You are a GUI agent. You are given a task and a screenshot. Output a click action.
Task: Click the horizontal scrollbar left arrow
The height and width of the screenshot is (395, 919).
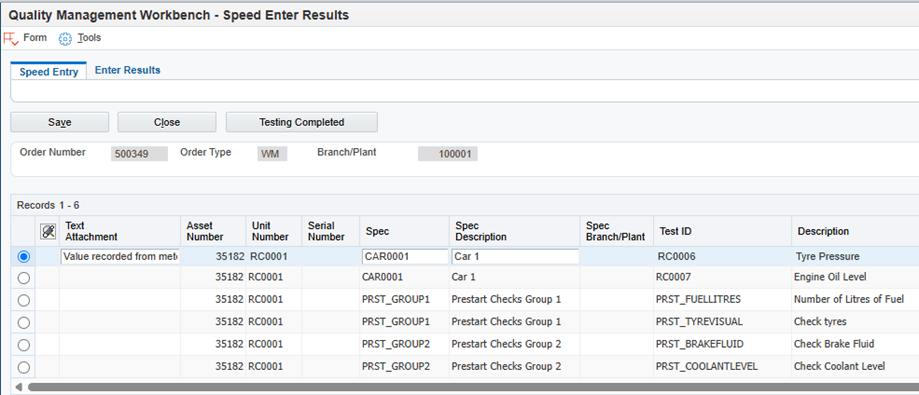tap(19, 387)
